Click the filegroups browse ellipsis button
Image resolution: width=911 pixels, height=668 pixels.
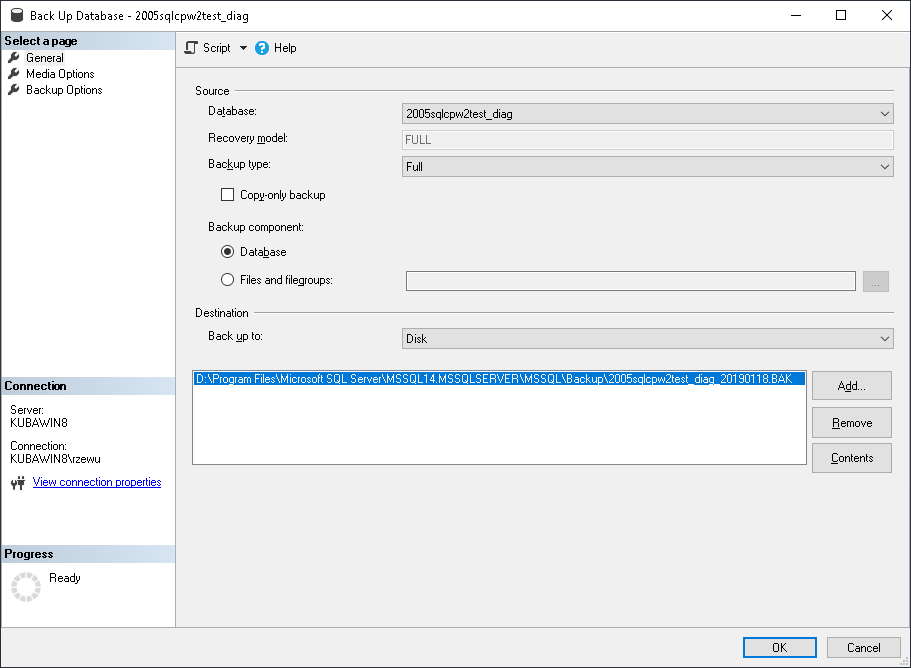876,281
